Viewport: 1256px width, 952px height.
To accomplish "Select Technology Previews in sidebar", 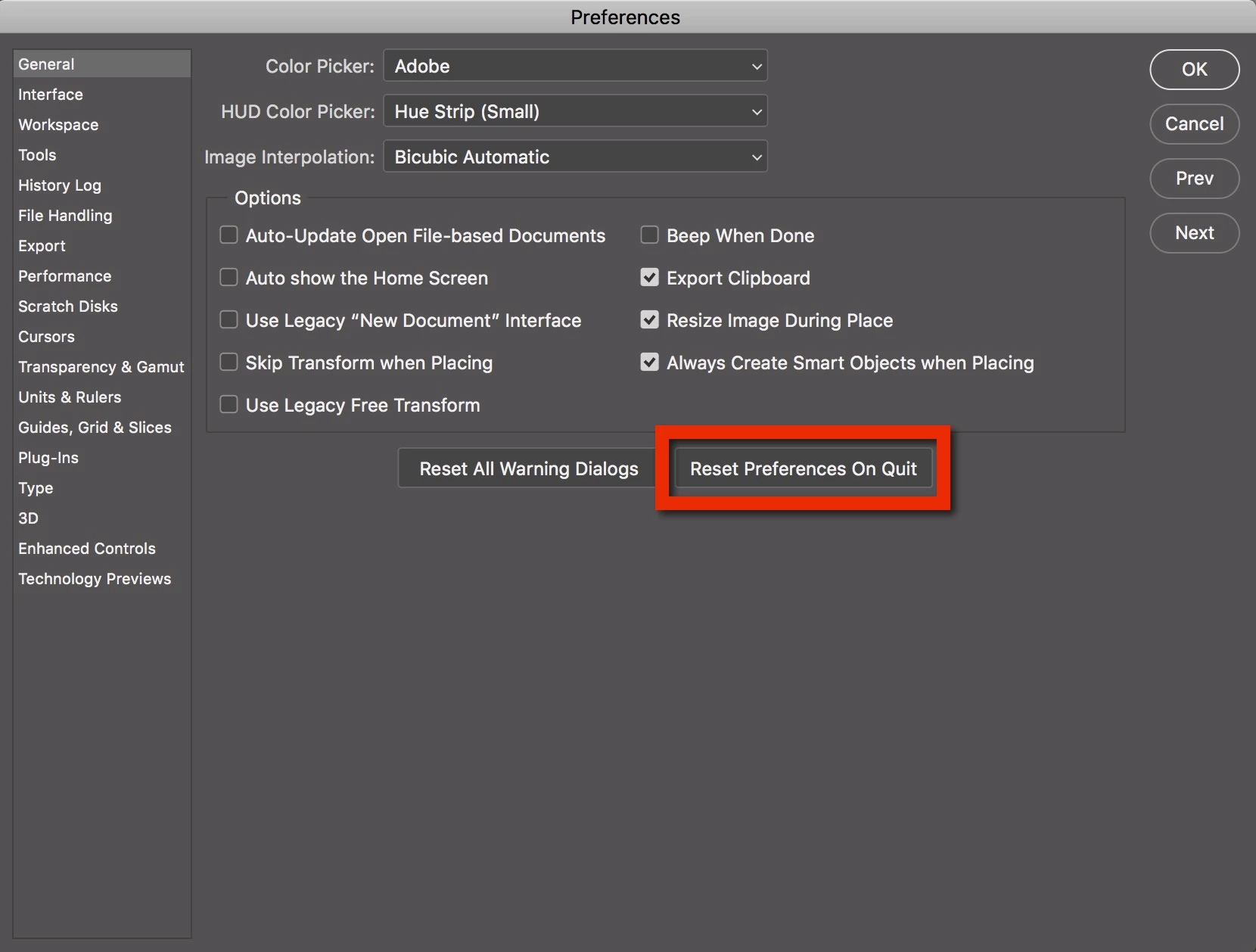I will point(102,579).
